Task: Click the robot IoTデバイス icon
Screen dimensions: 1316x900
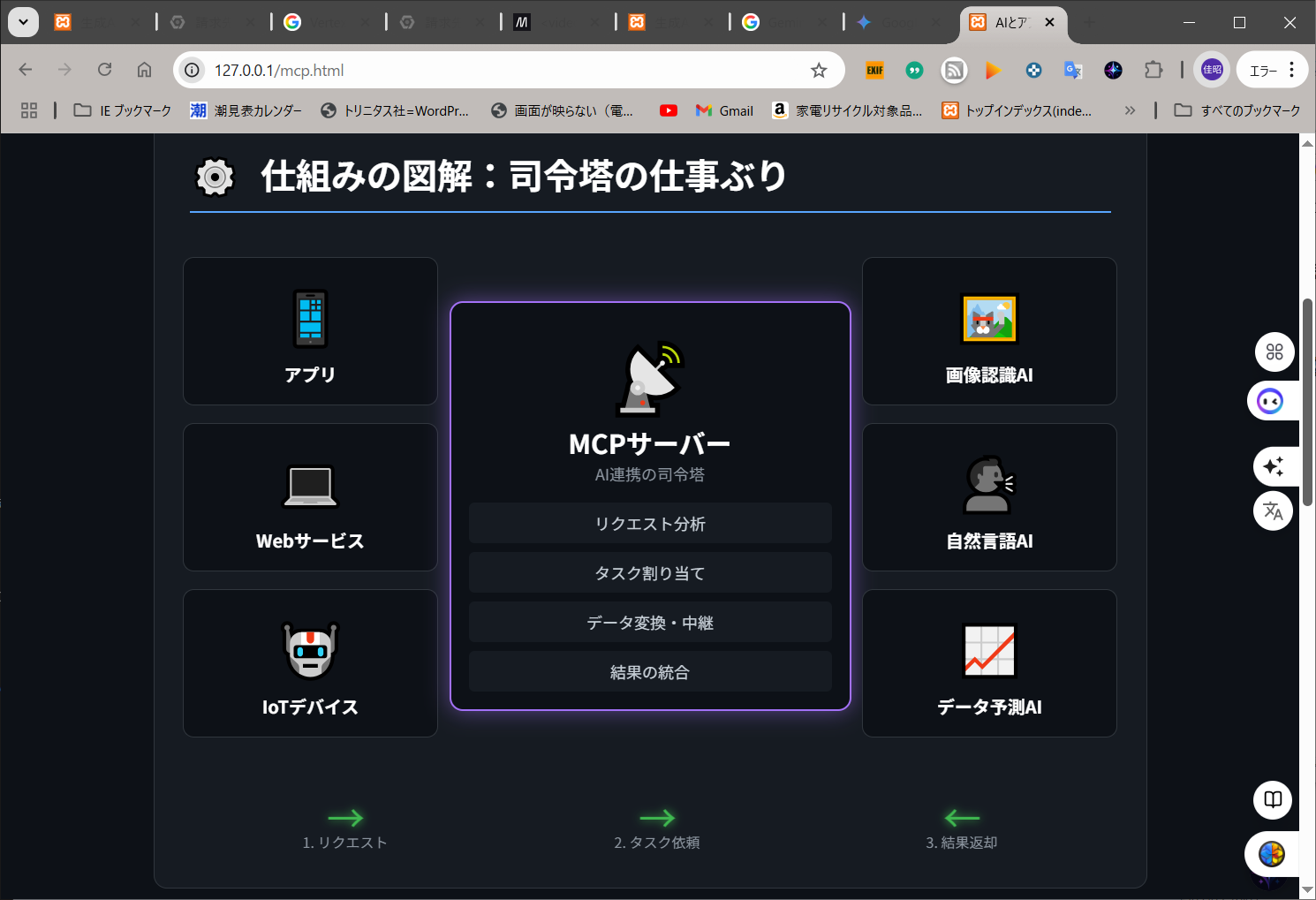Action: point(310,651)
